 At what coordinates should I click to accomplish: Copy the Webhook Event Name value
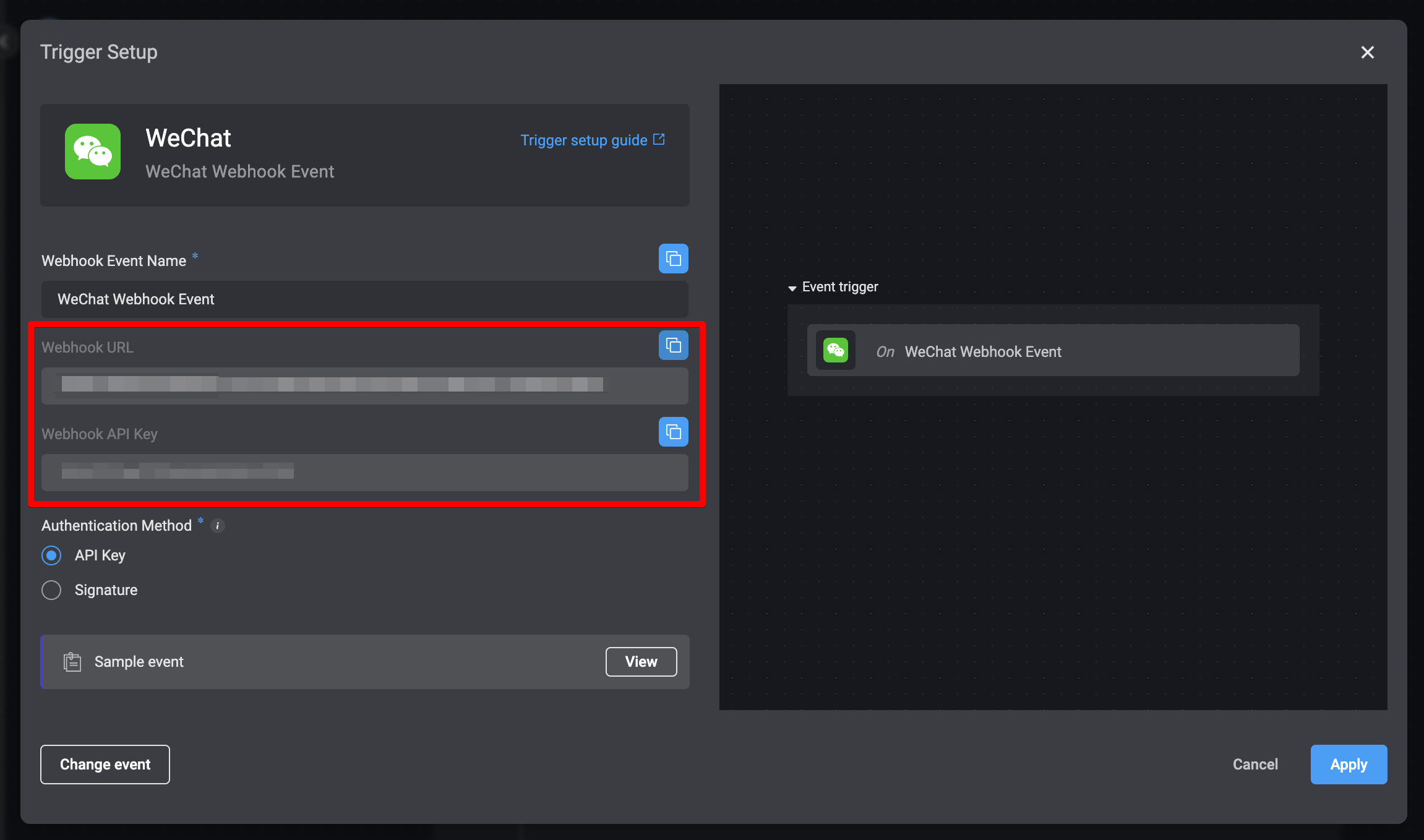click(x=673, y=259)
